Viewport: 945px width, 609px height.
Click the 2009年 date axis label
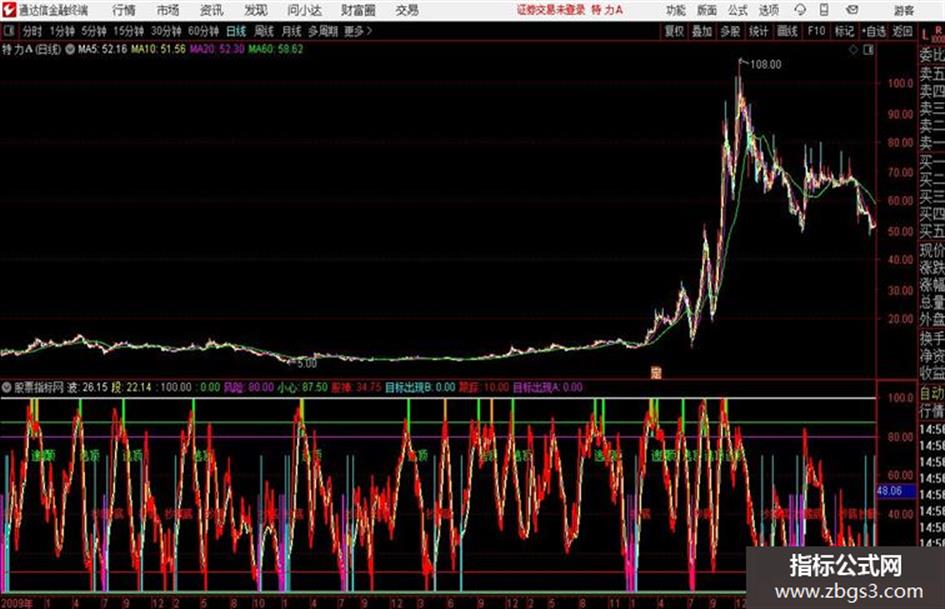[x=17, y=603]
